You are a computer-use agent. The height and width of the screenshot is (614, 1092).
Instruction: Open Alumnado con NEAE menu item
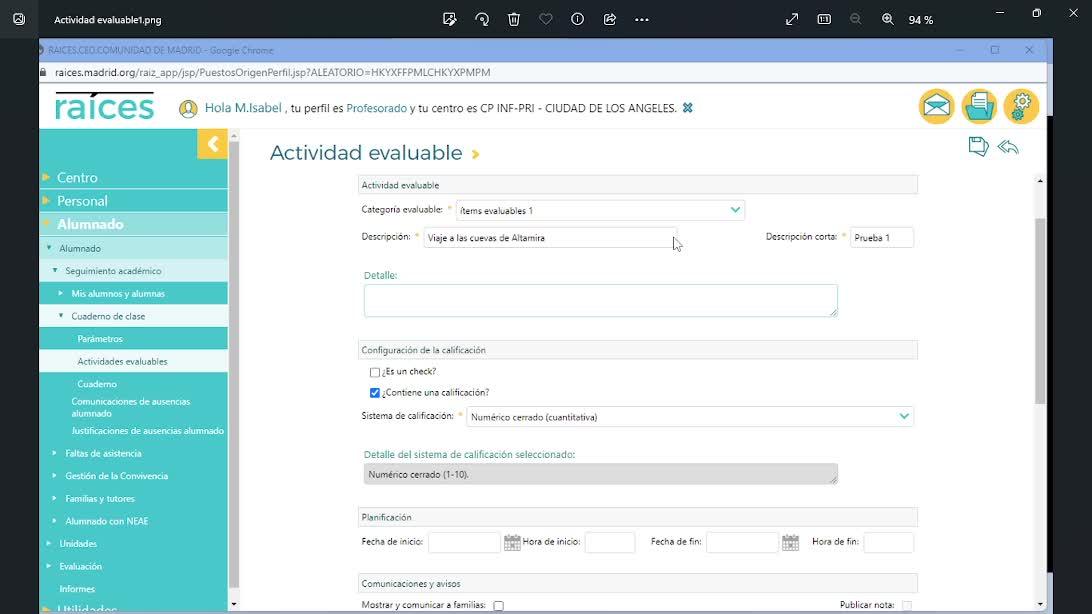(x=107, y=521)
